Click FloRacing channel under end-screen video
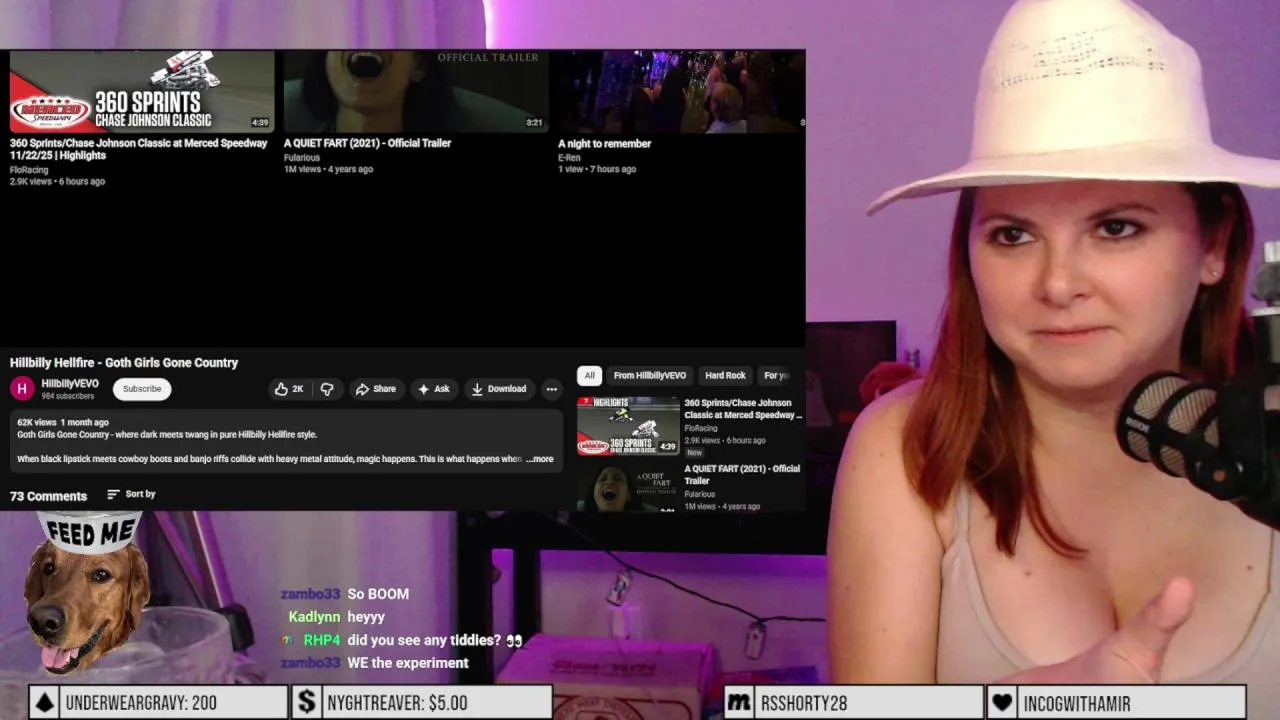 tap(29, 170)
